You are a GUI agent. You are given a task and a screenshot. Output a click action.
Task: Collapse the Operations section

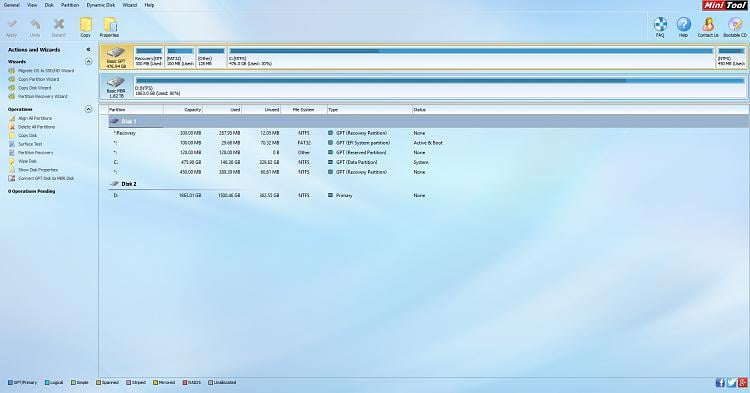point(88,109)
